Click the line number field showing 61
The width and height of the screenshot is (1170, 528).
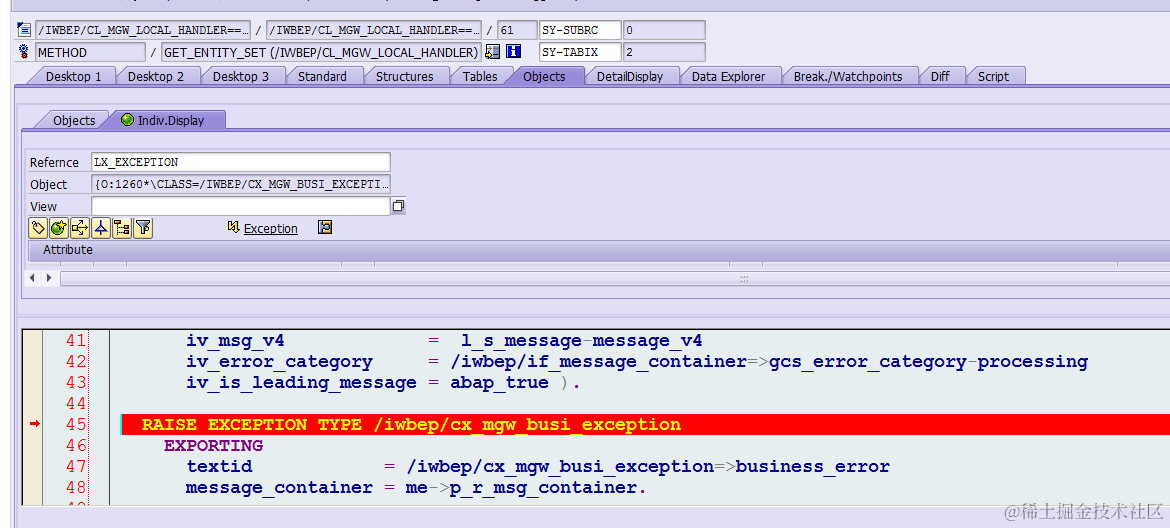(516, 31)
